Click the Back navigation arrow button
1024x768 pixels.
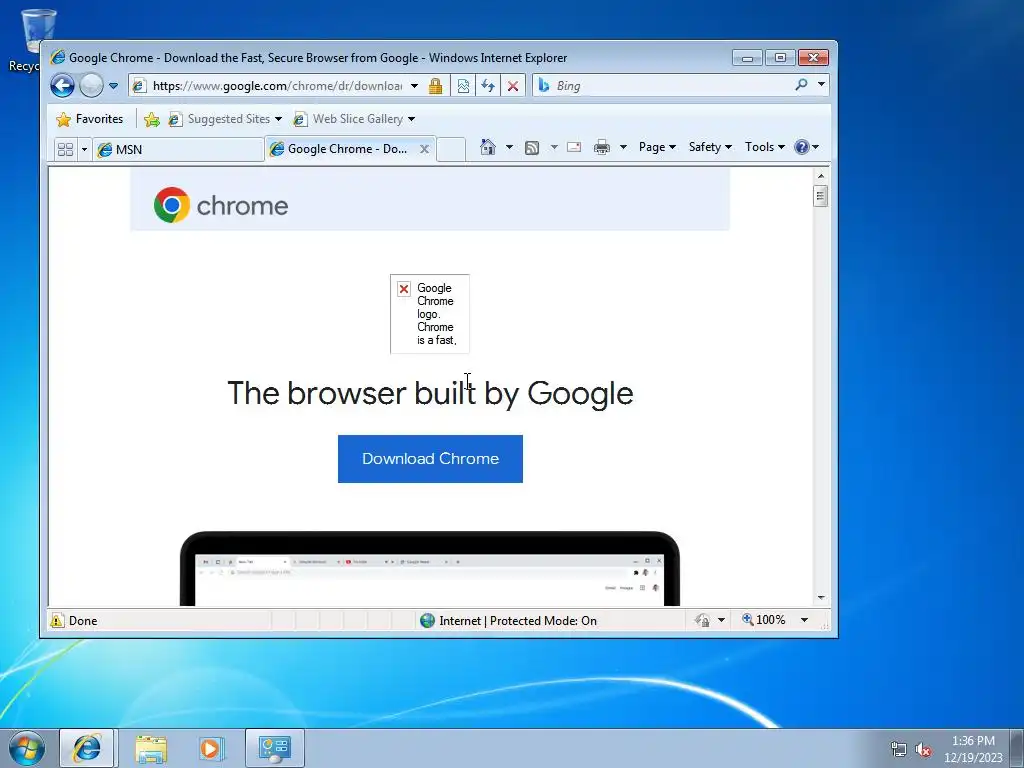click(x=63, y=86)
